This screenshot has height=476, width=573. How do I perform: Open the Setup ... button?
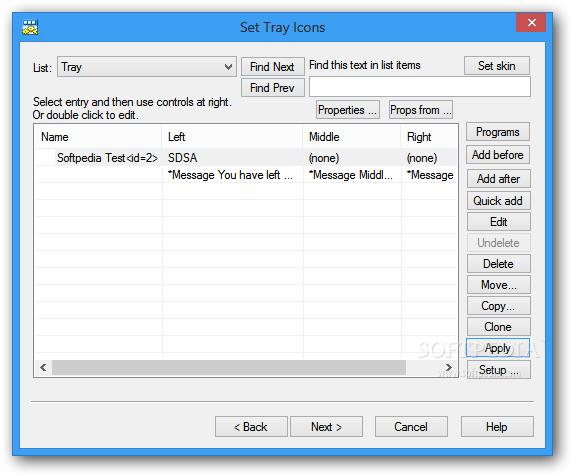(498, 370)
